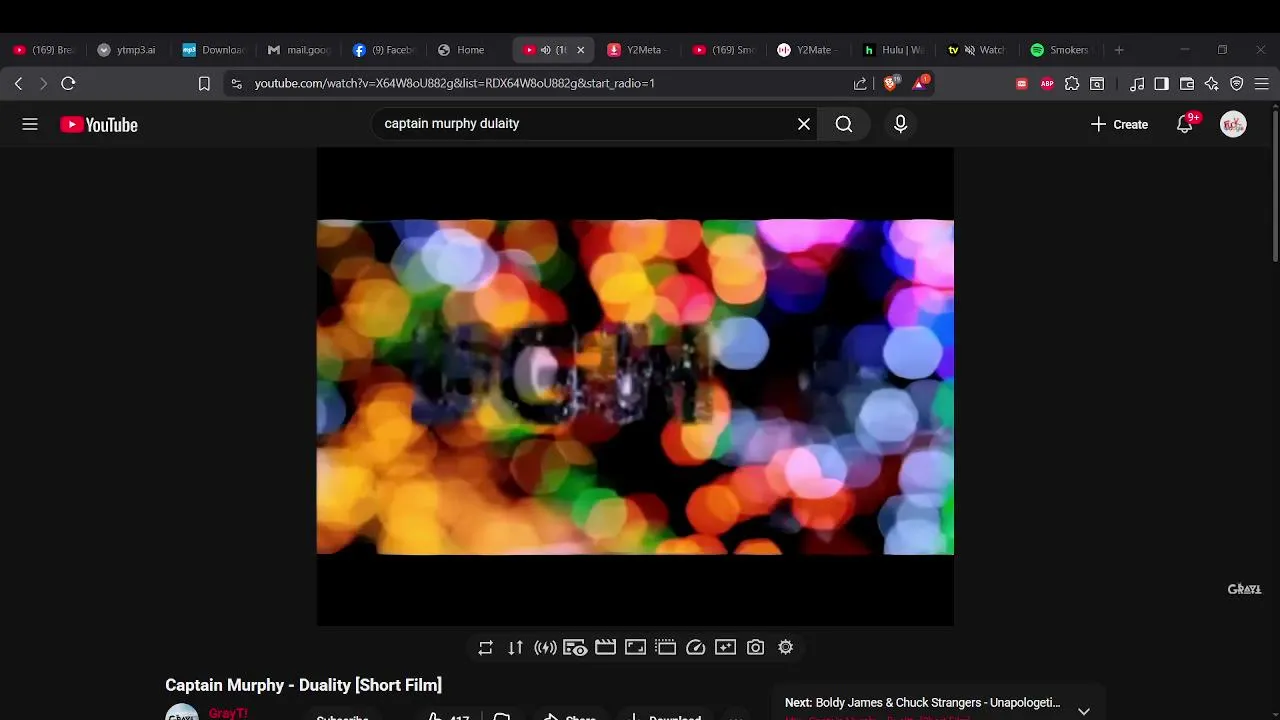The image size is (1280, 720).
Task: Run search with the magnifier button
Action: [844, 124]
